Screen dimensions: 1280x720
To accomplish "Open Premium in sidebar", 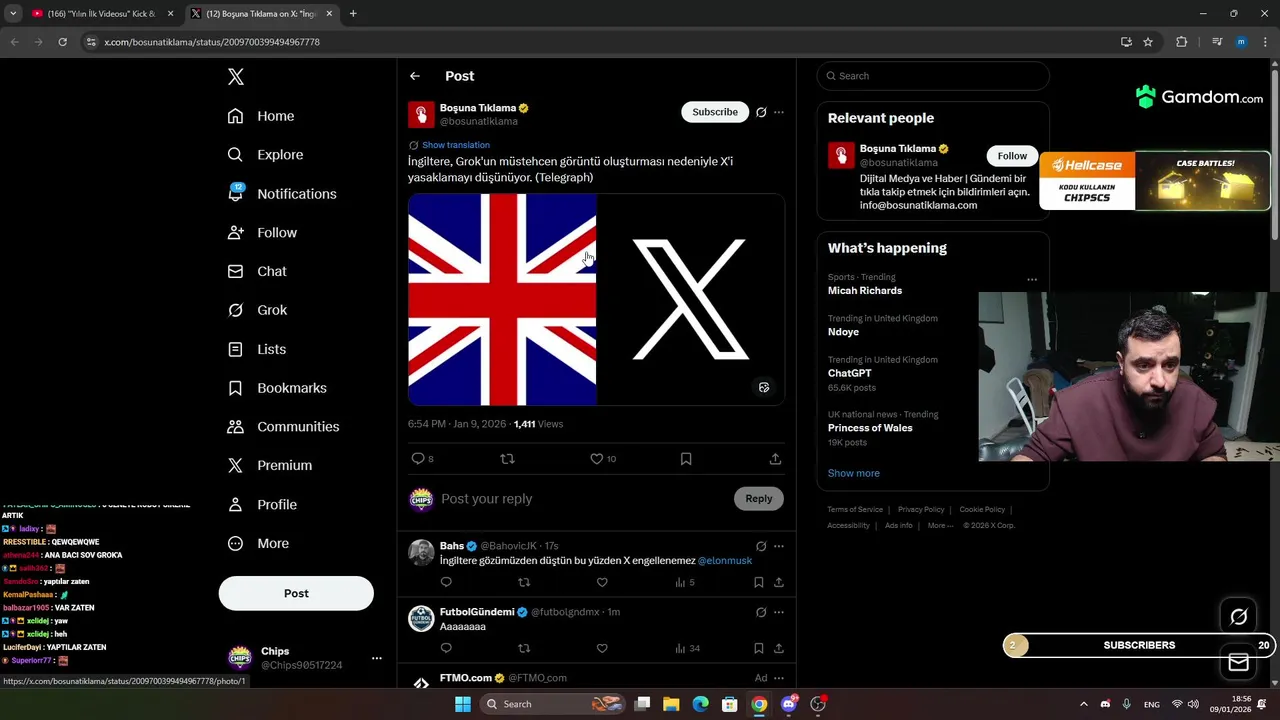I will point(270,466).
